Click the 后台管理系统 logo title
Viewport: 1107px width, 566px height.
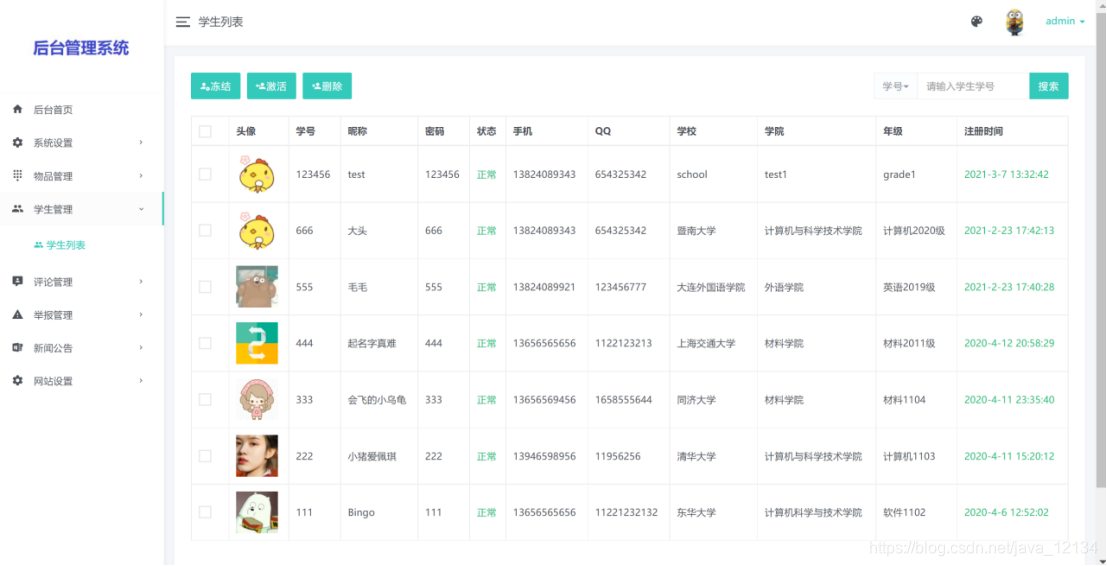click(x=81, y=48)
